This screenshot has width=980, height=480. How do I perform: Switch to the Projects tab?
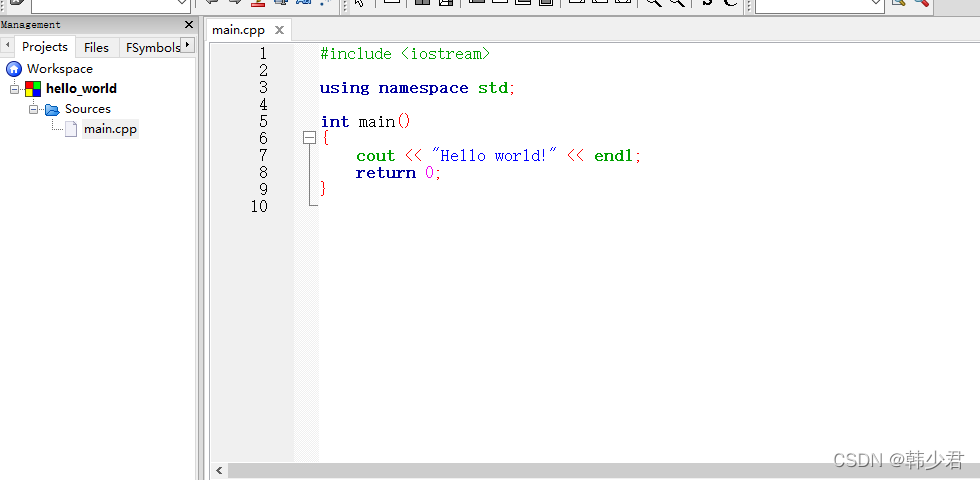coord(44,47)
